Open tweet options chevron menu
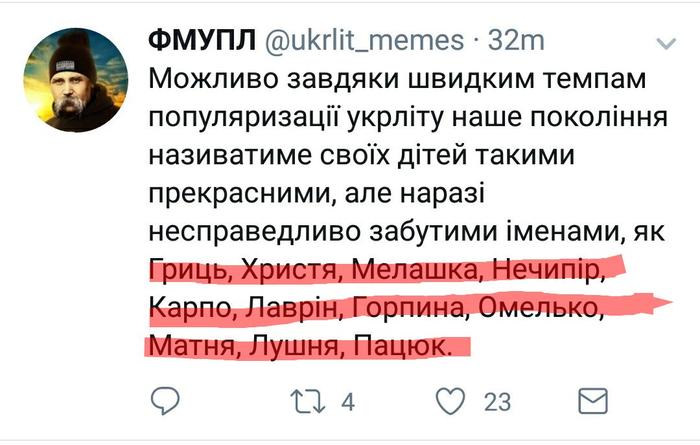Viewport: 700px width, 445px height. [x=667, y=42]
